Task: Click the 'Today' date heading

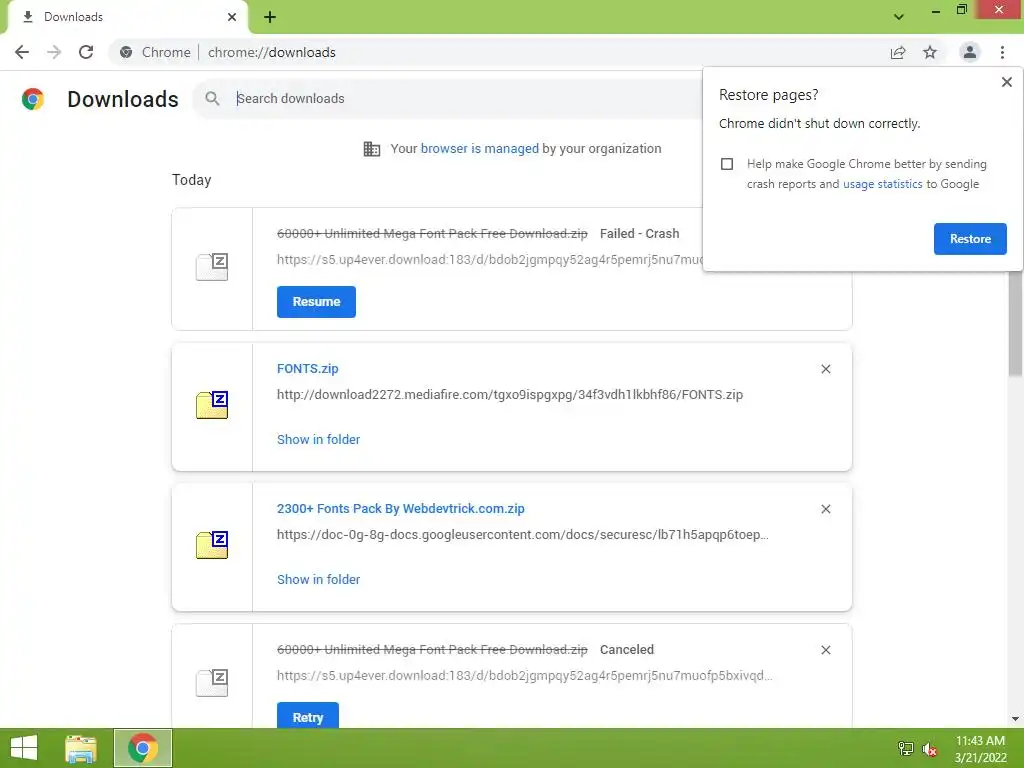Action: [191, 180]
